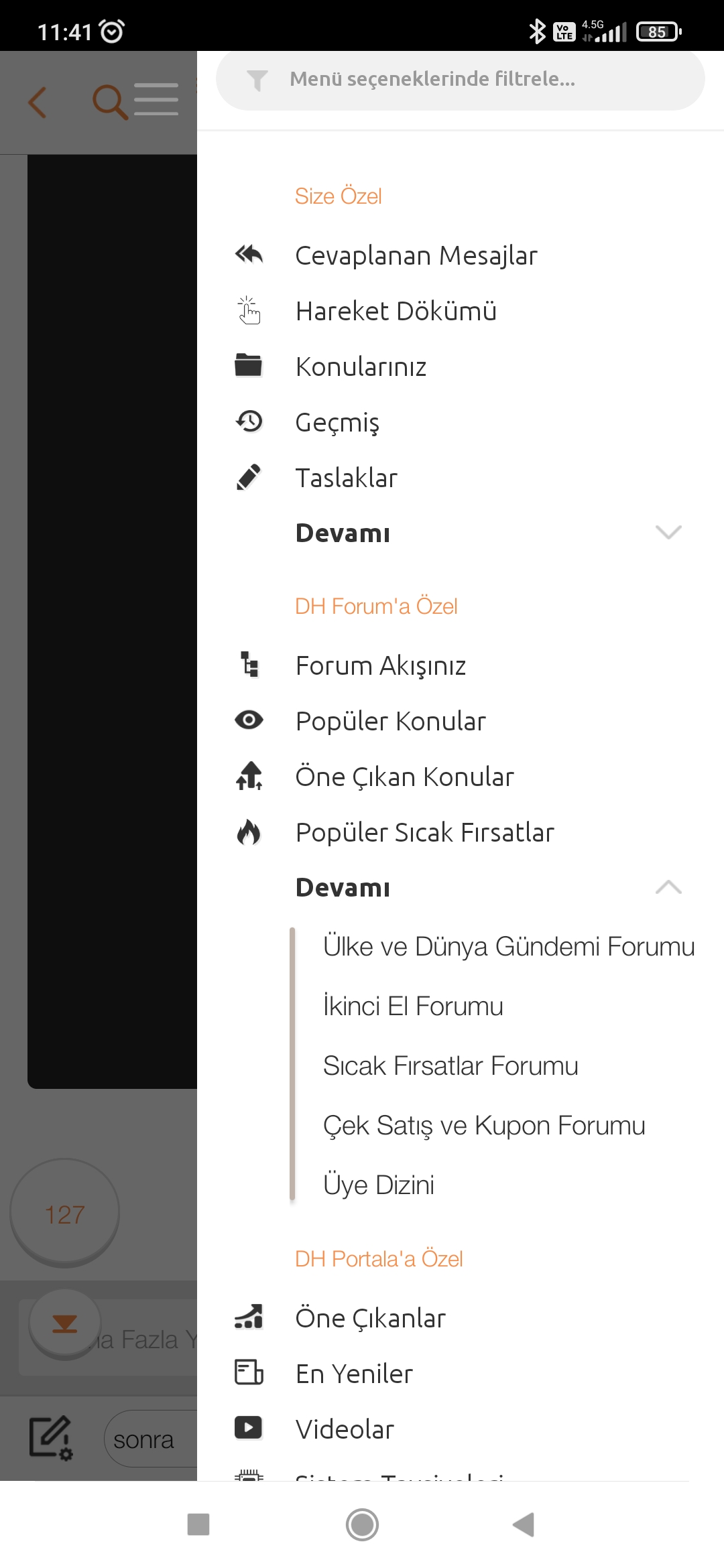This screenshot has width=724, height=1568.
Task: Open Popüler Sıcak Fırsatlar flame icon
Action: click(x=249, y=832)
